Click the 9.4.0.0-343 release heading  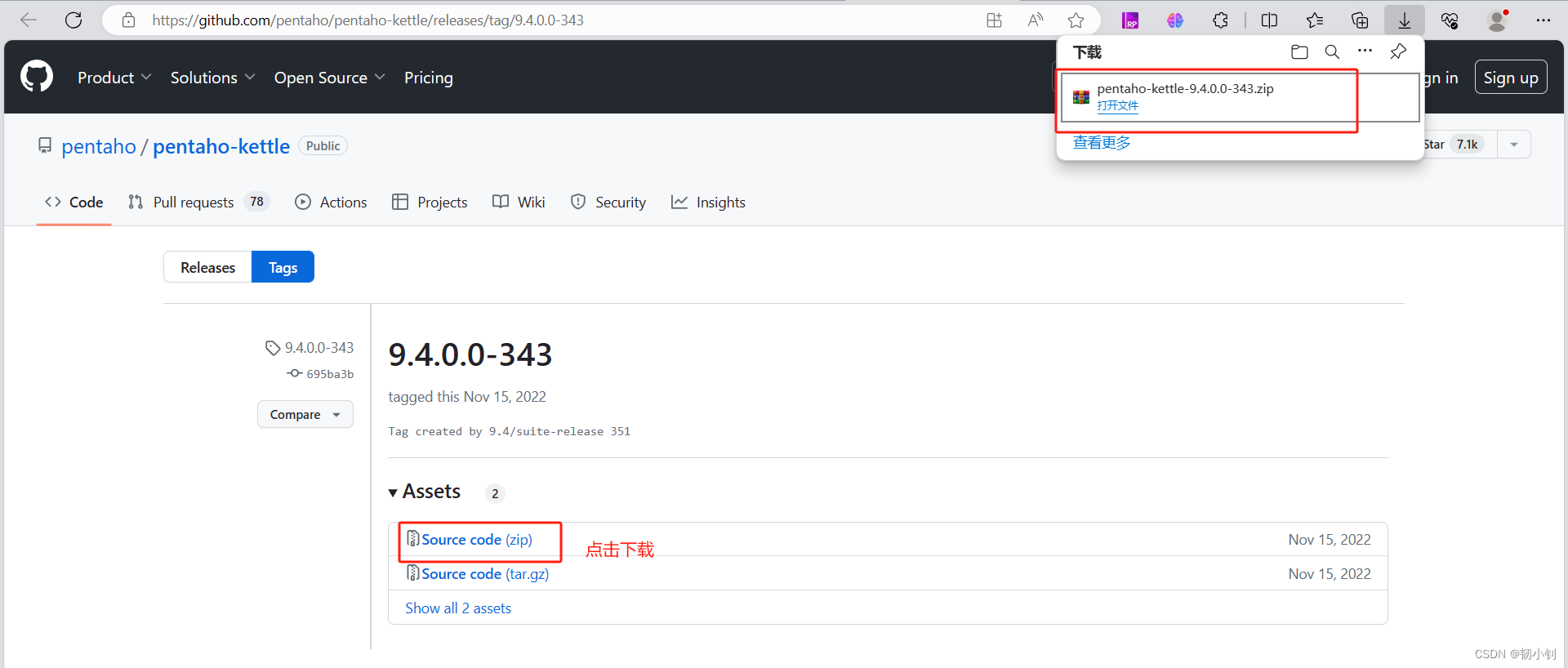click(x=470, y=355)
